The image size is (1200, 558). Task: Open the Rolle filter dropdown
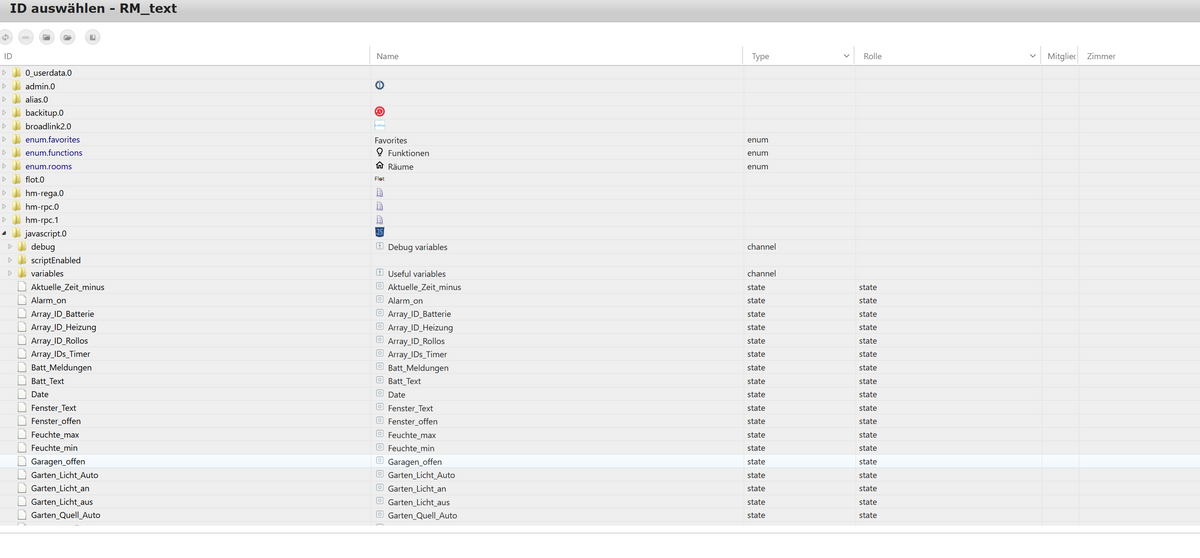pyautogui.click(x=1033, y=56)
